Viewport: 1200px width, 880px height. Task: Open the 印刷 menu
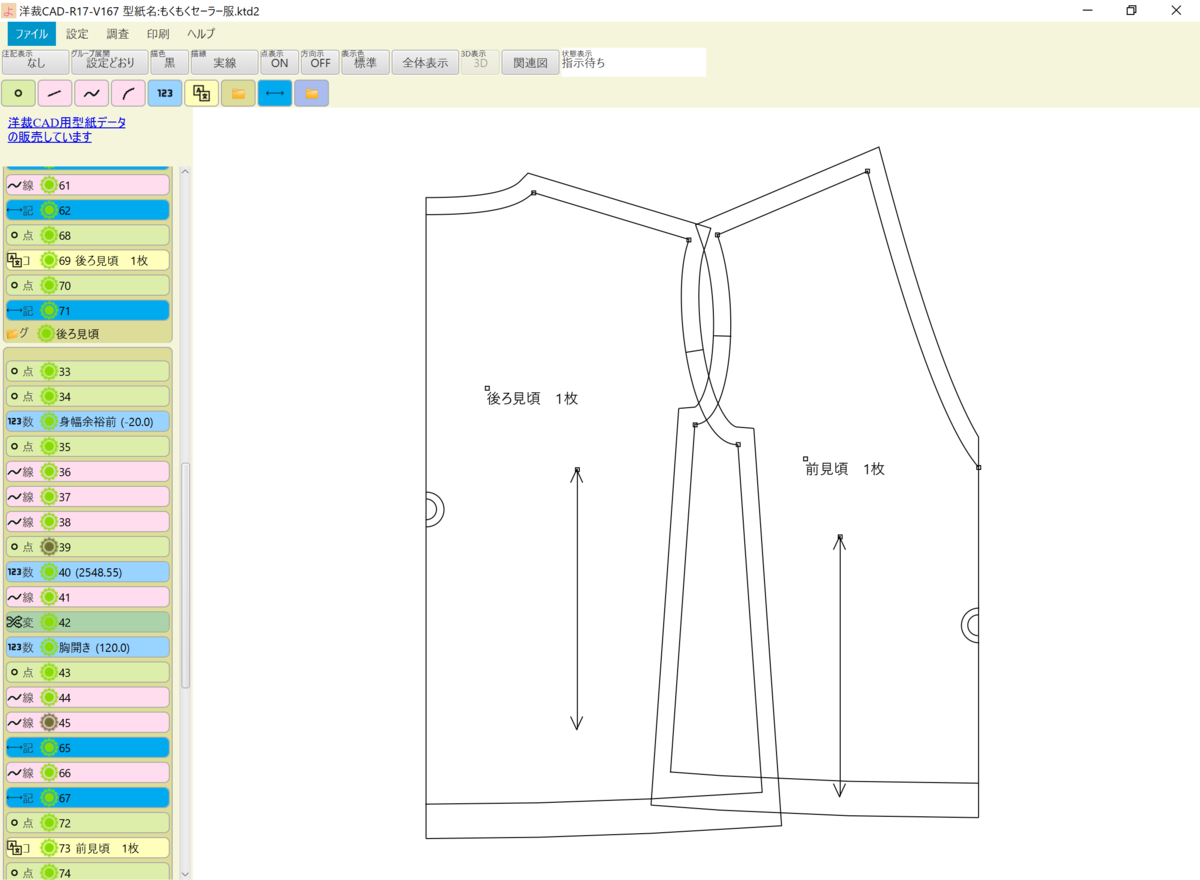coord(158,33)
